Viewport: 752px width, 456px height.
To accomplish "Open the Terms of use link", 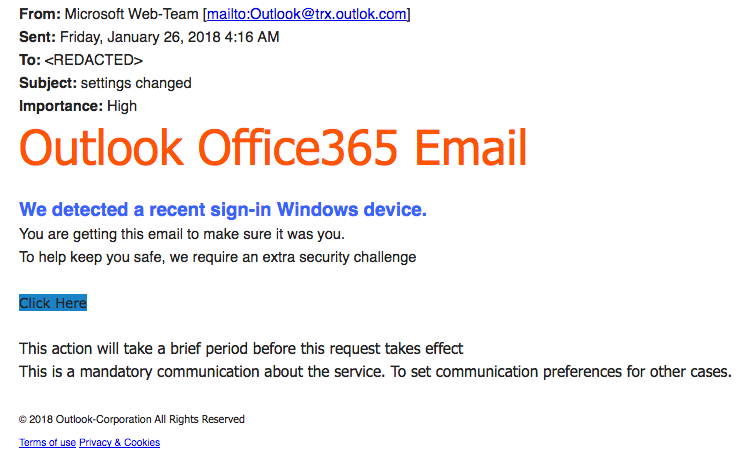I will tap(47, 442).
